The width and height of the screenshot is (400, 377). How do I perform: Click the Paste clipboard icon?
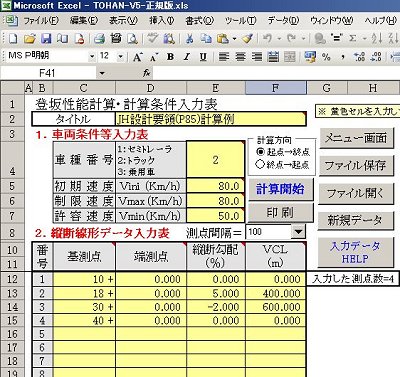click(223, 39)
